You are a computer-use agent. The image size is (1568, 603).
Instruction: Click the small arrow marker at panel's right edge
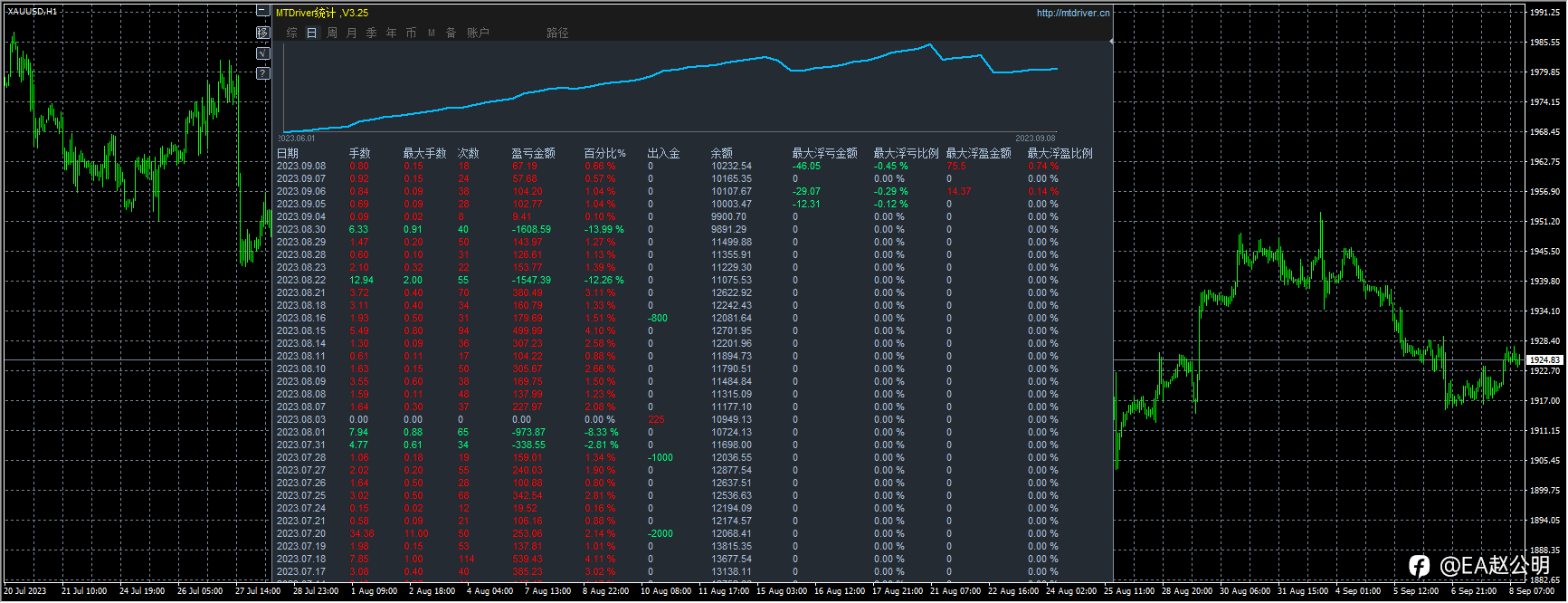coord(1111,41)
